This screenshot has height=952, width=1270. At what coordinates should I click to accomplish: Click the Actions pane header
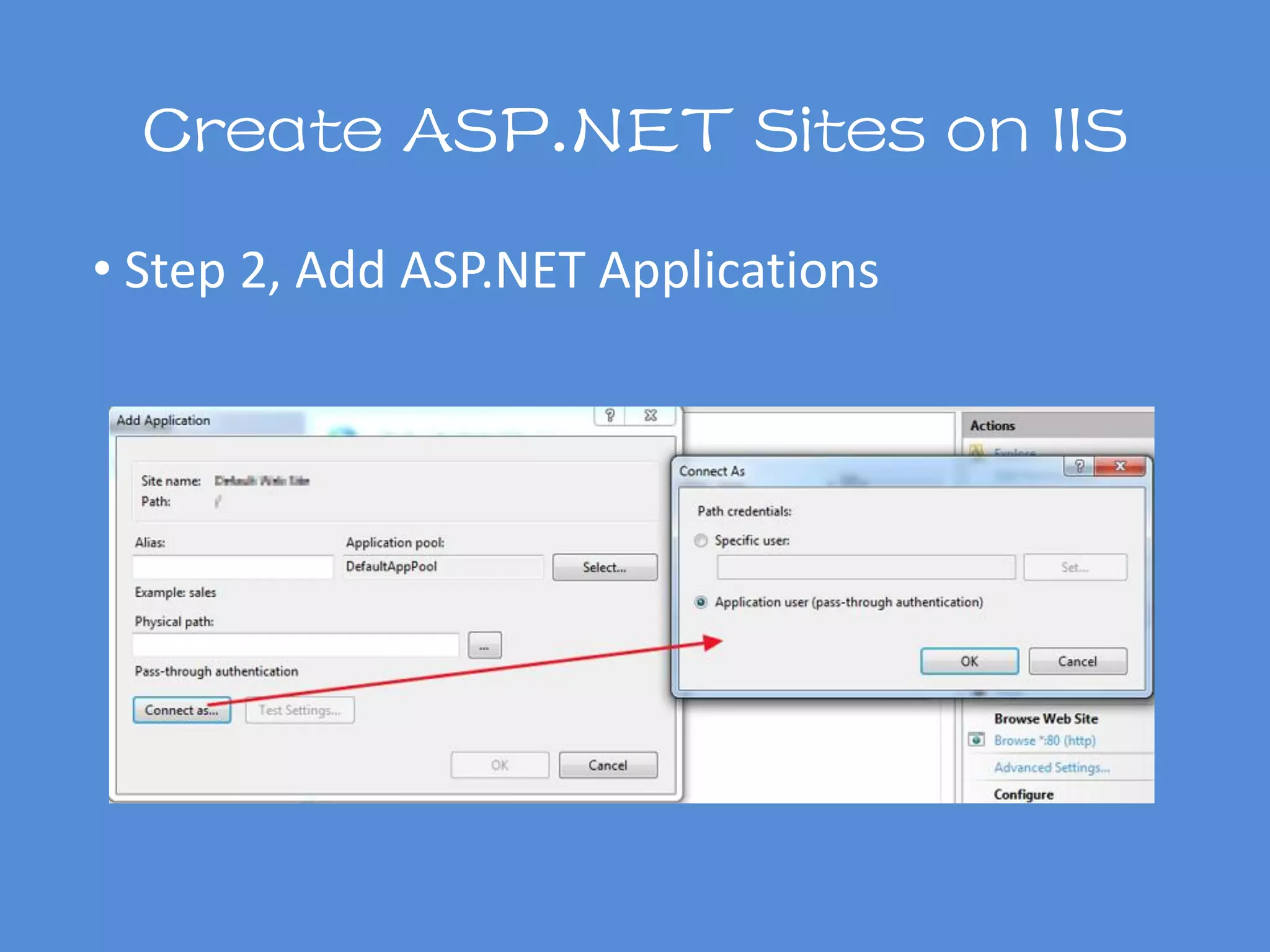tap(1058, 426)
